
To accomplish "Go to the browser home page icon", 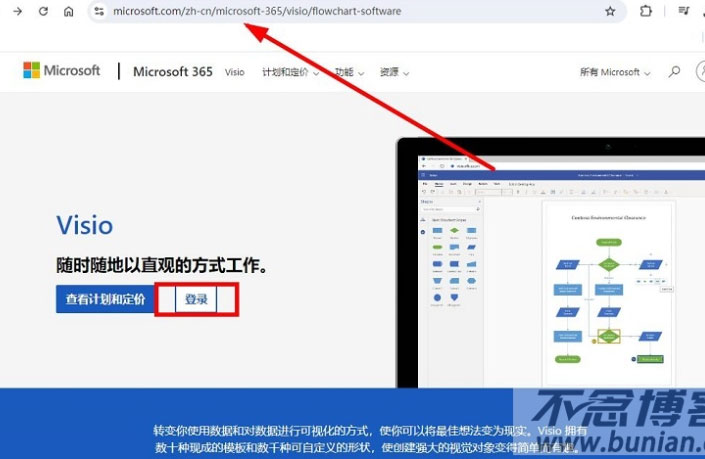I will click(68, 11).
